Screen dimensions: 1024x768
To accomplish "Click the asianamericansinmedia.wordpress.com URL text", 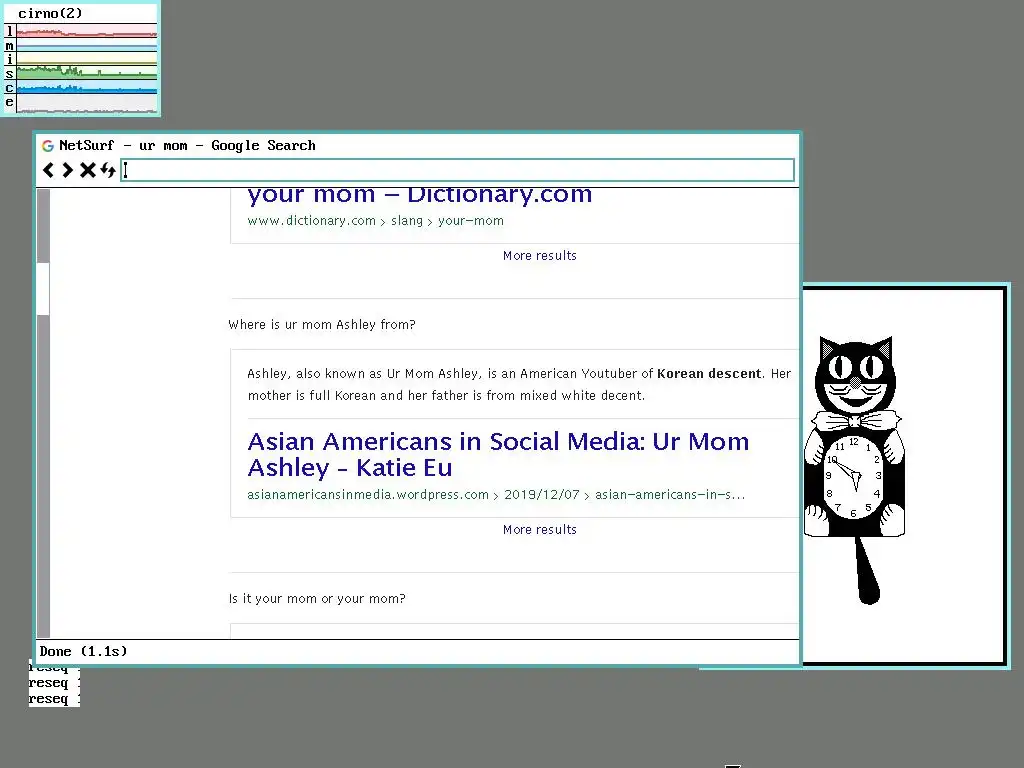I will point(496,495).
